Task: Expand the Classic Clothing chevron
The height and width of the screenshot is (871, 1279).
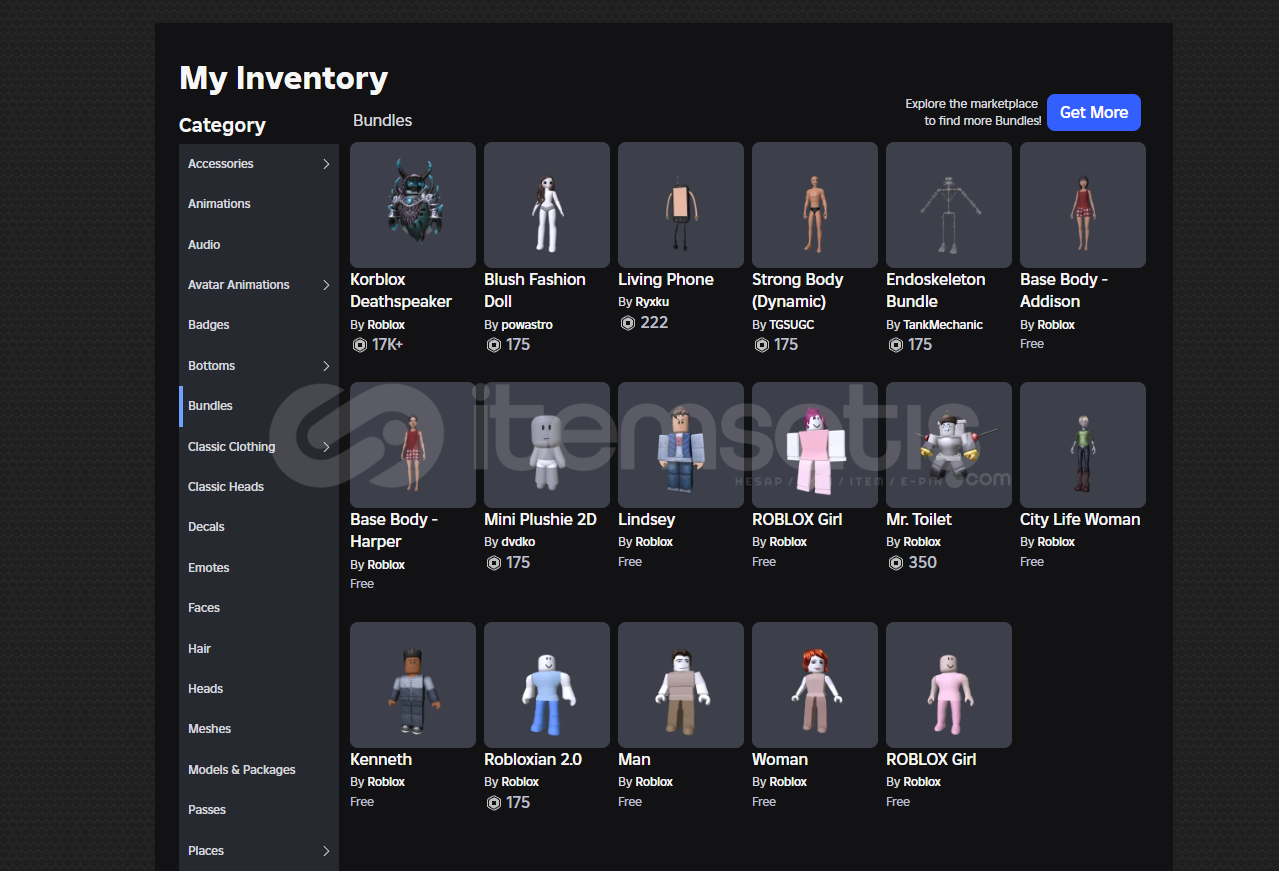Action: pyautogui.click(x=326, y=447)
